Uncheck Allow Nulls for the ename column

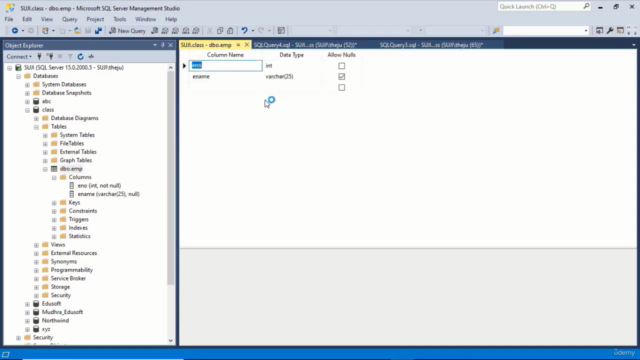[342, 76]
